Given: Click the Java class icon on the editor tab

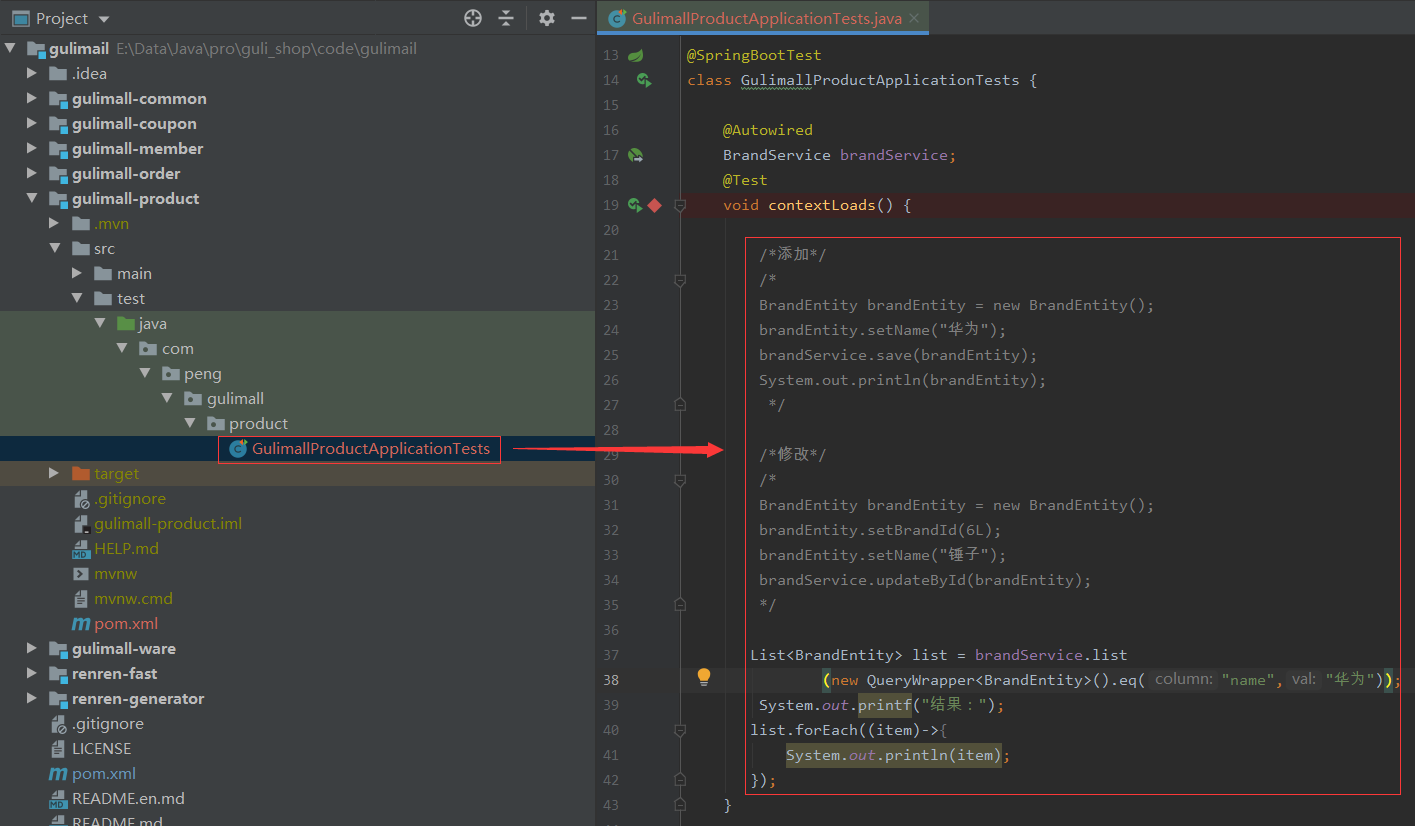Looking at the screenshot, I should [617, 18].
